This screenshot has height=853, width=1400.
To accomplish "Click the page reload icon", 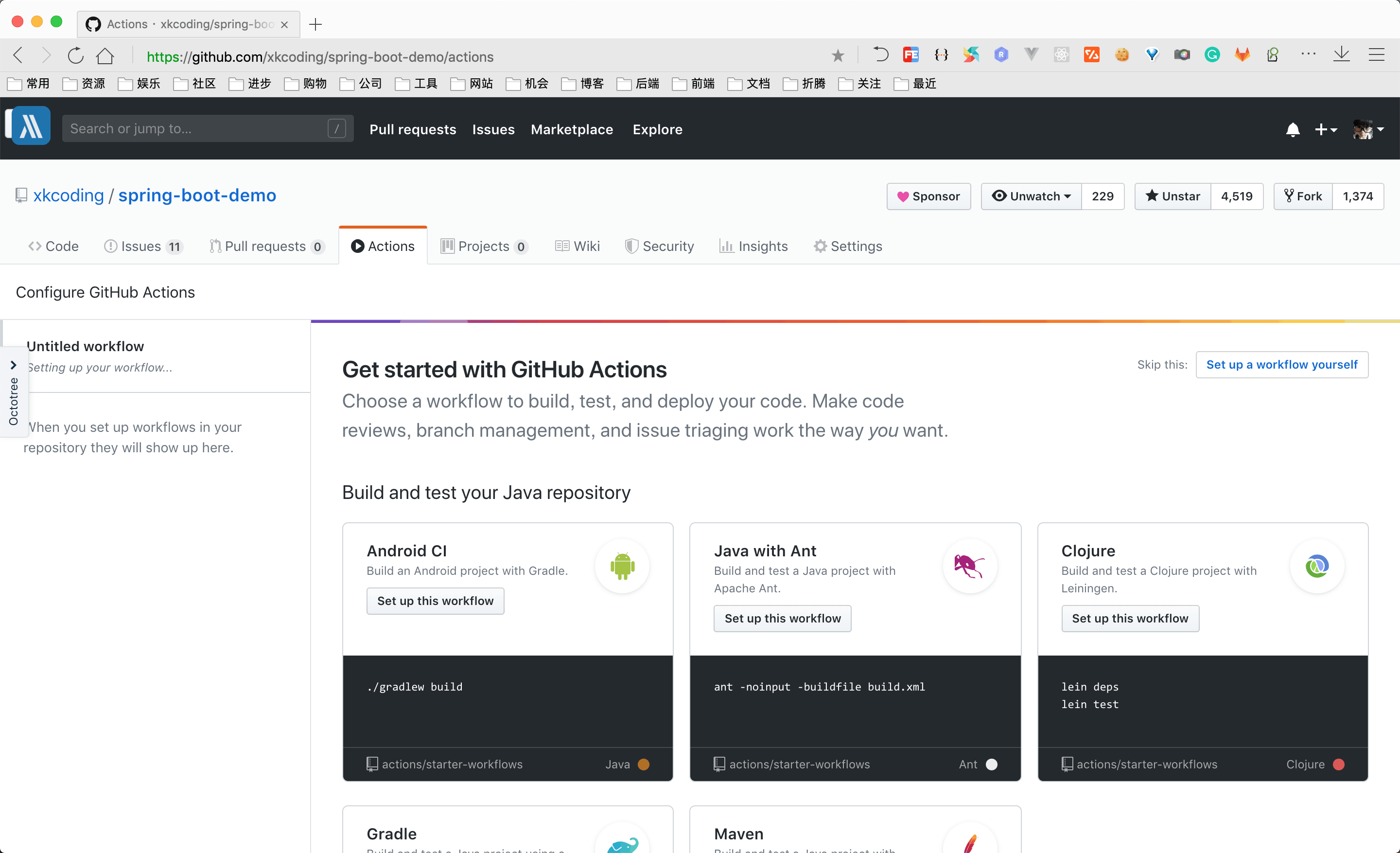I will pos(75,55).
